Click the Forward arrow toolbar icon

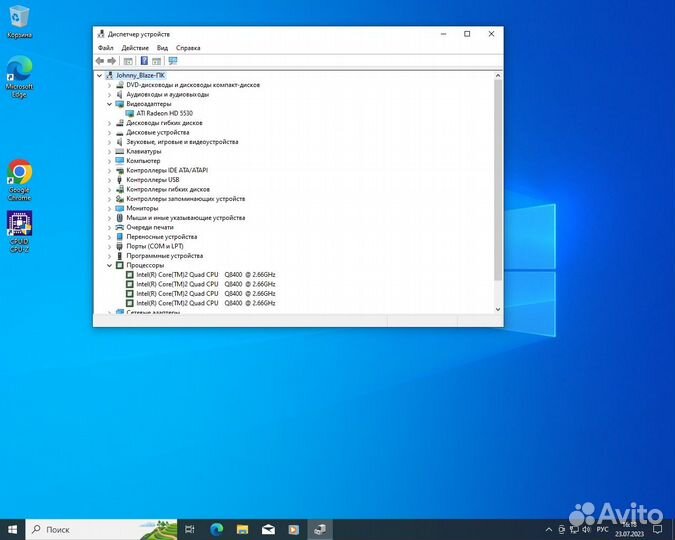tap(111, 61)
